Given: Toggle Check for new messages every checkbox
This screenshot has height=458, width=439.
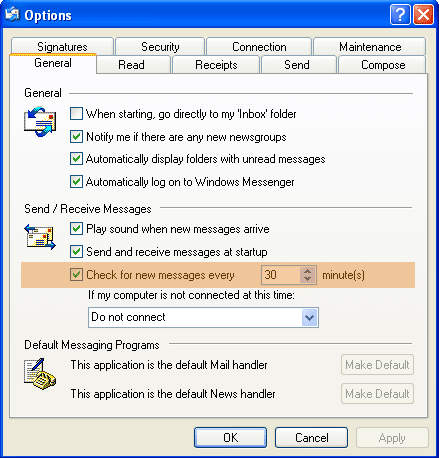Looking at the screenshot, I should (76, 275).
